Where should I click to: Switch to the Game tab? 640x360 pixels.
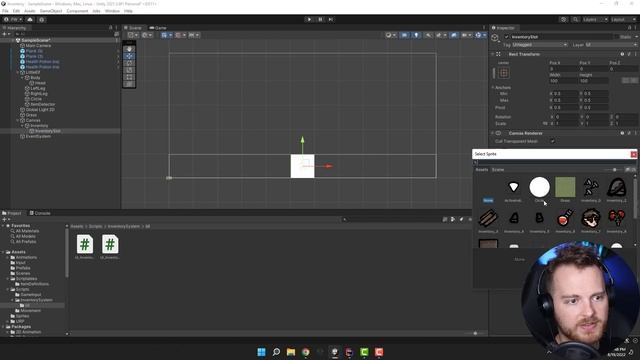click(158, 28)
